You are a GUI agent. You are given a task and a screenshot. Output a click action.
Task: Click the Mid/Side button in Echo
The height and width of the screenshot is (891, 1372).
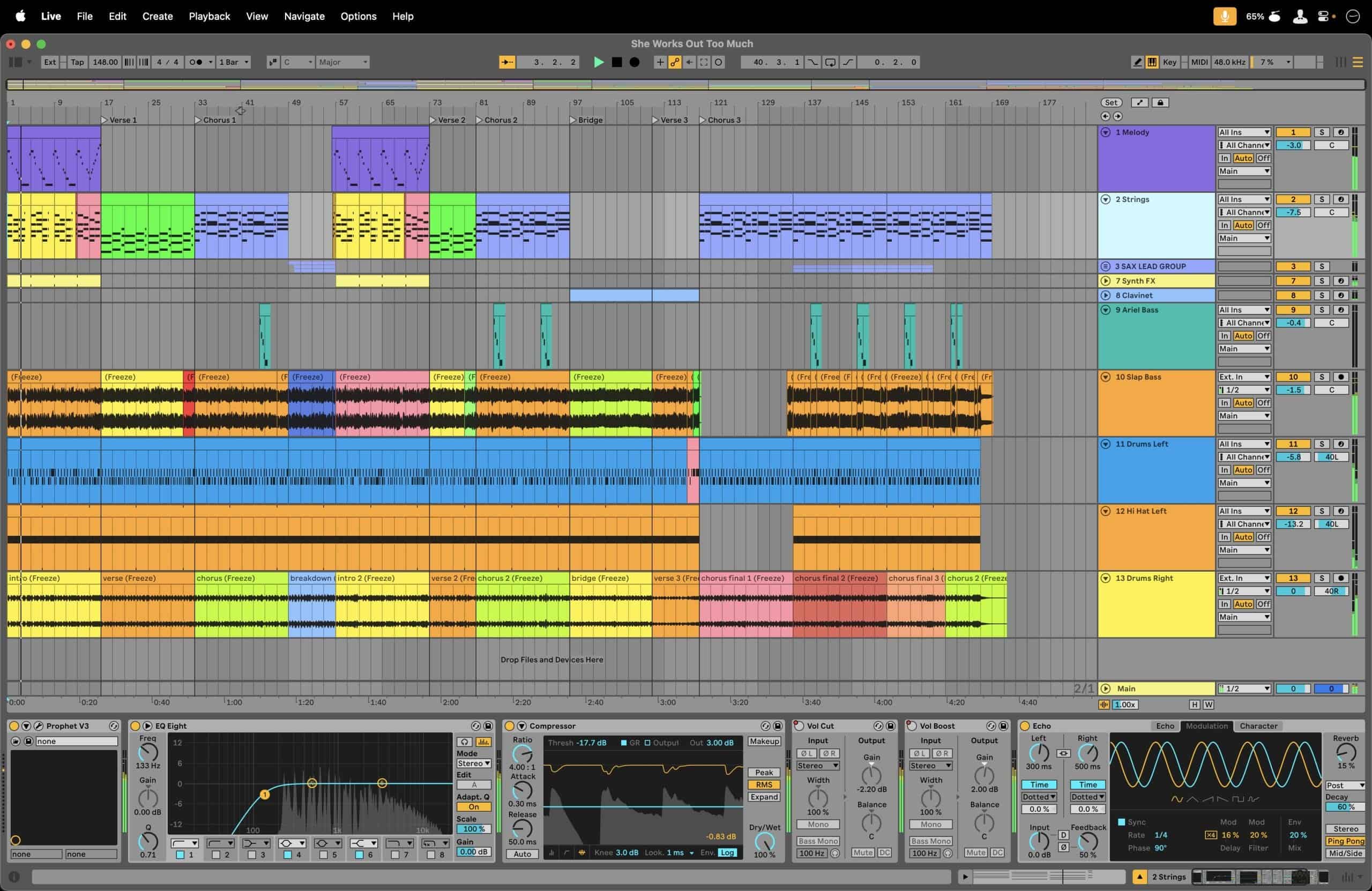(x=1346, y=853)
